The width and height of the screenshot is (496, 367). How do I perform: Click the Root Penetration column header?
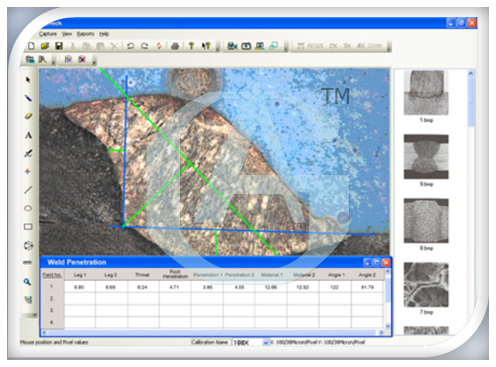(x=175, y=274)
